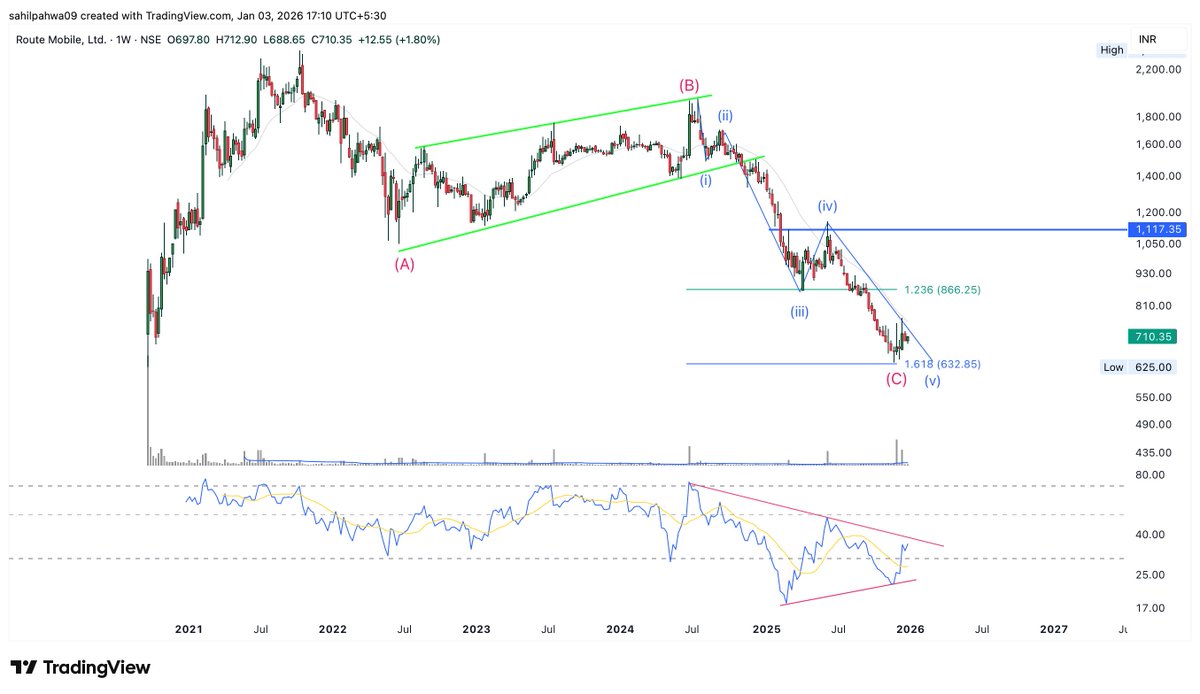Select the (B) wave label

click(689, 86)
